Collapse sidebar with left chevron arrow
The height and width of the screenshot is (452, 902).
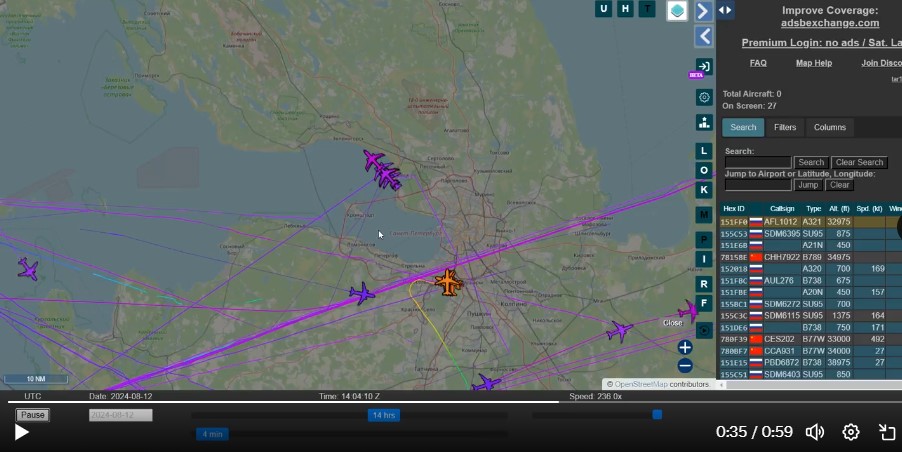click(704, 36)
